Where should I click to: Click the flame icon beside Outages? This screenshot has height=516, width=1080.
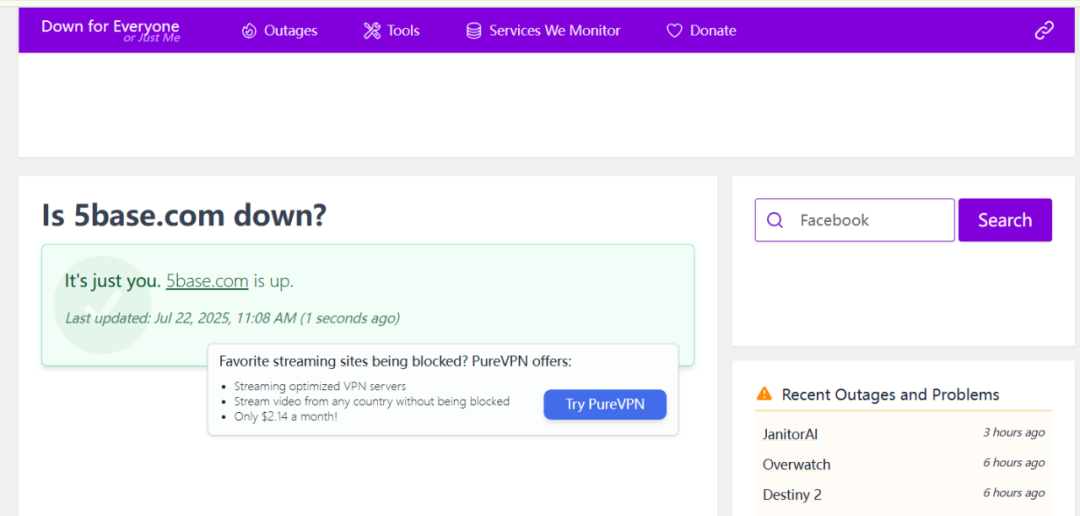point(249,31)
